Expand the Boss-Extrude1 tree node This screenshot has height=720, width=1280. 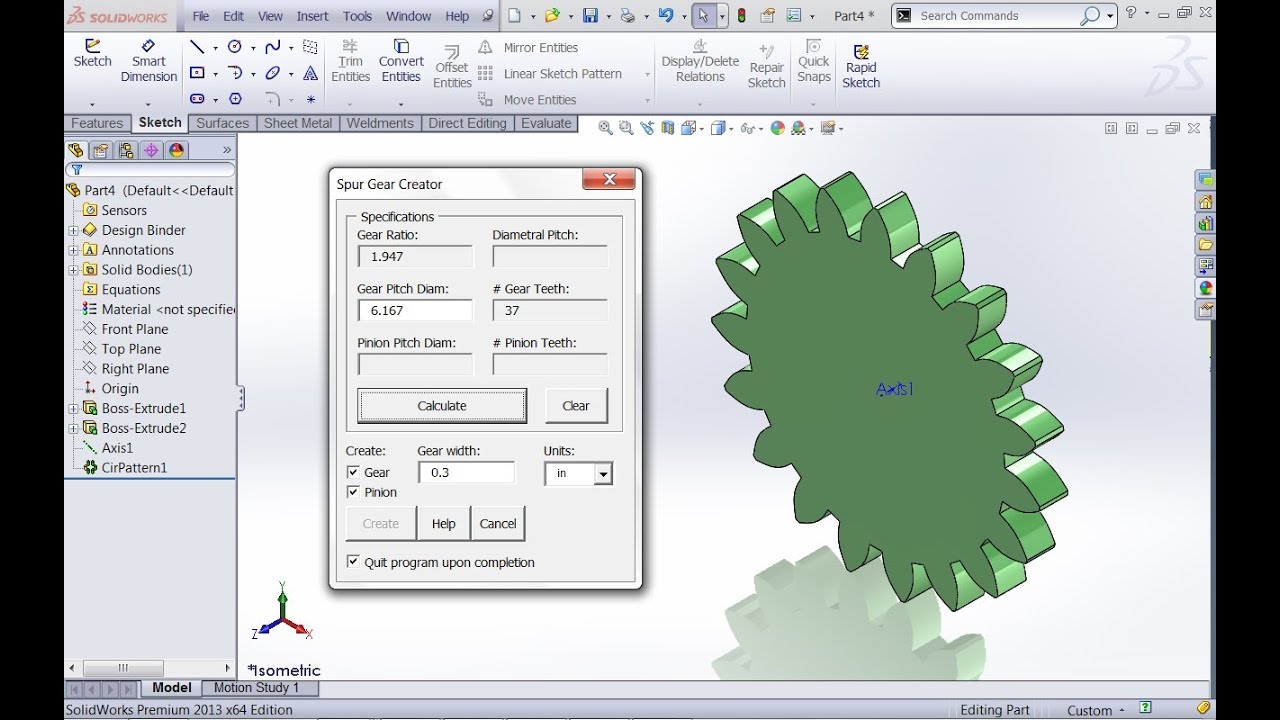pyautogui.click(x=73, y=408)
